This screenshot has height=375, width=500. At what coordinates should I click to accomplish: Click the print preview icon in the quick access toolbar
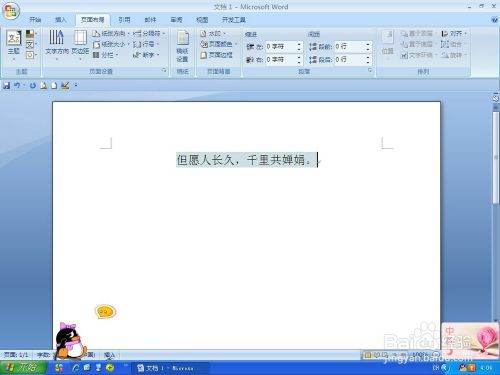[43, 86]
